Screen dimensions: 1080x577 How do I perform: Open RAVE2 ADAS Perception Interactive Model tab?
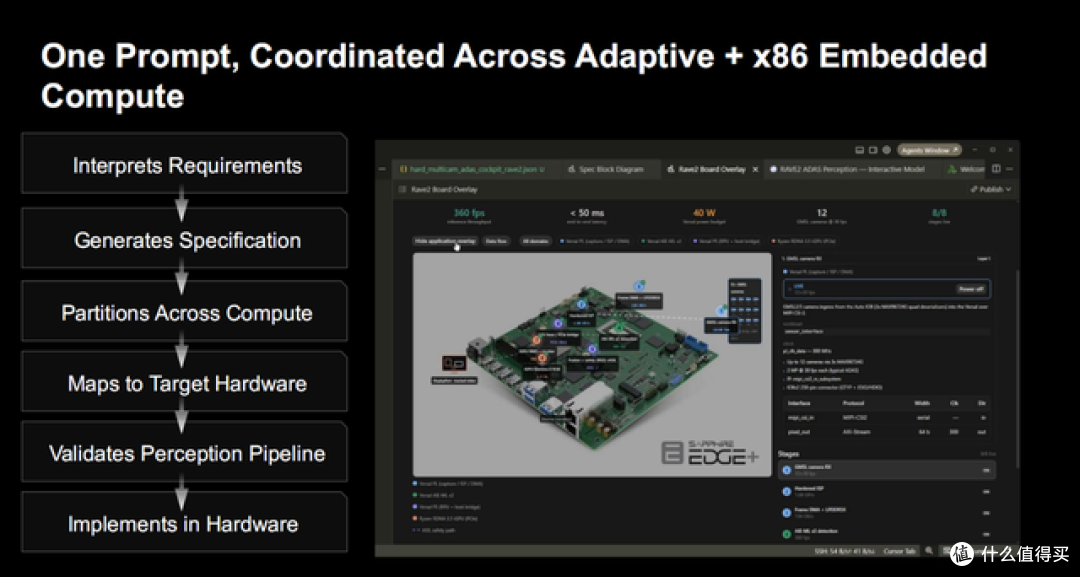(x=851, y=169)
